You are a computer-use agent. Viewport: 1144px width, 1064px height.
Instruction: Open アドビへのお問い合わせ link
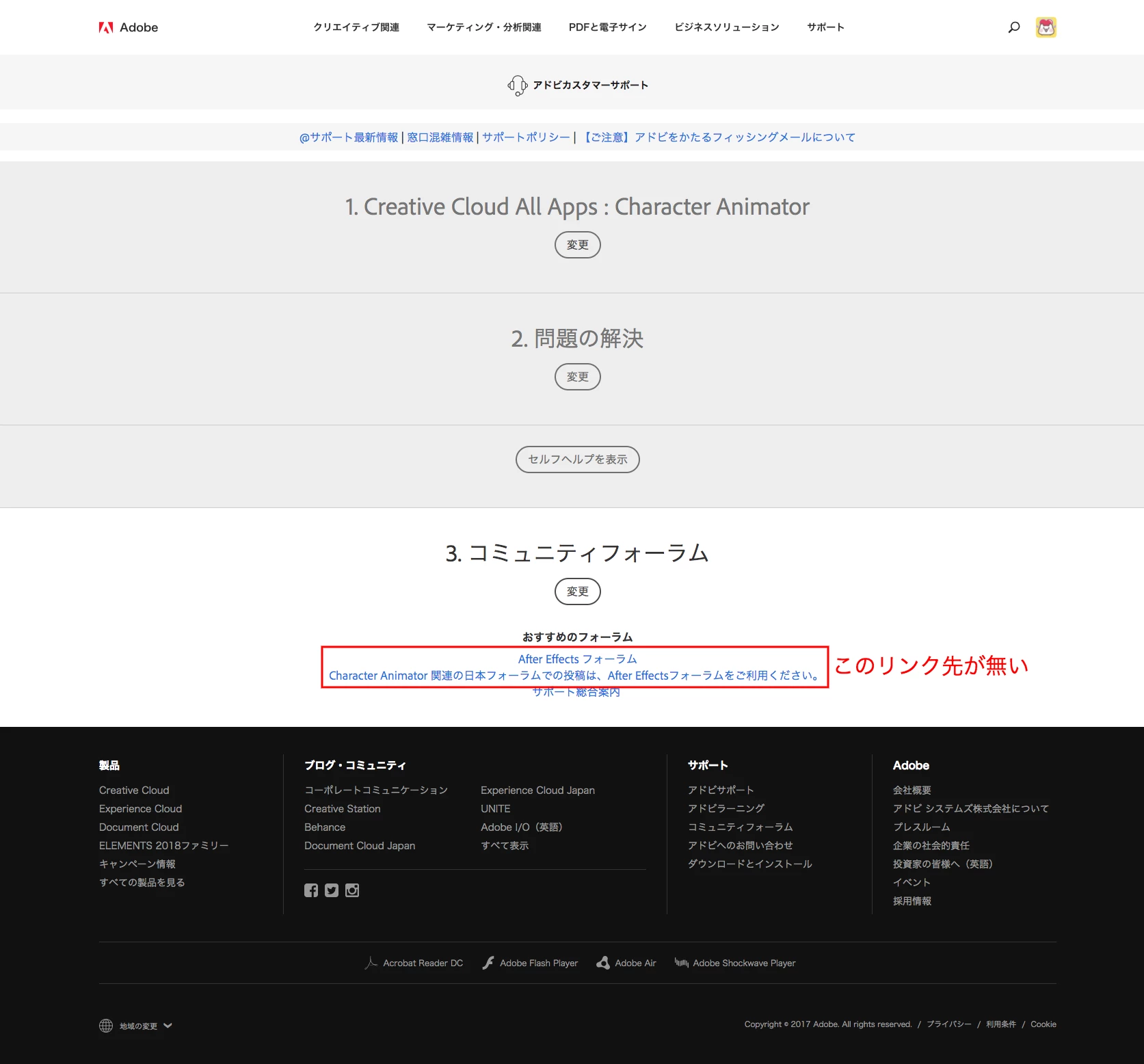click(741, 846)
